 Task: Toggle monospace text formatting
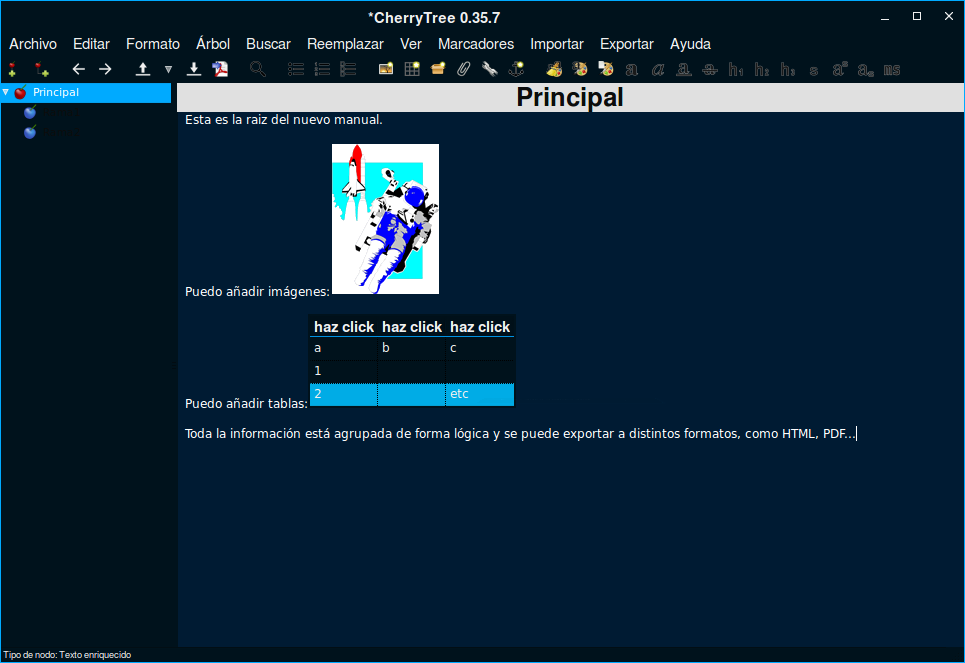click(891, 70)
